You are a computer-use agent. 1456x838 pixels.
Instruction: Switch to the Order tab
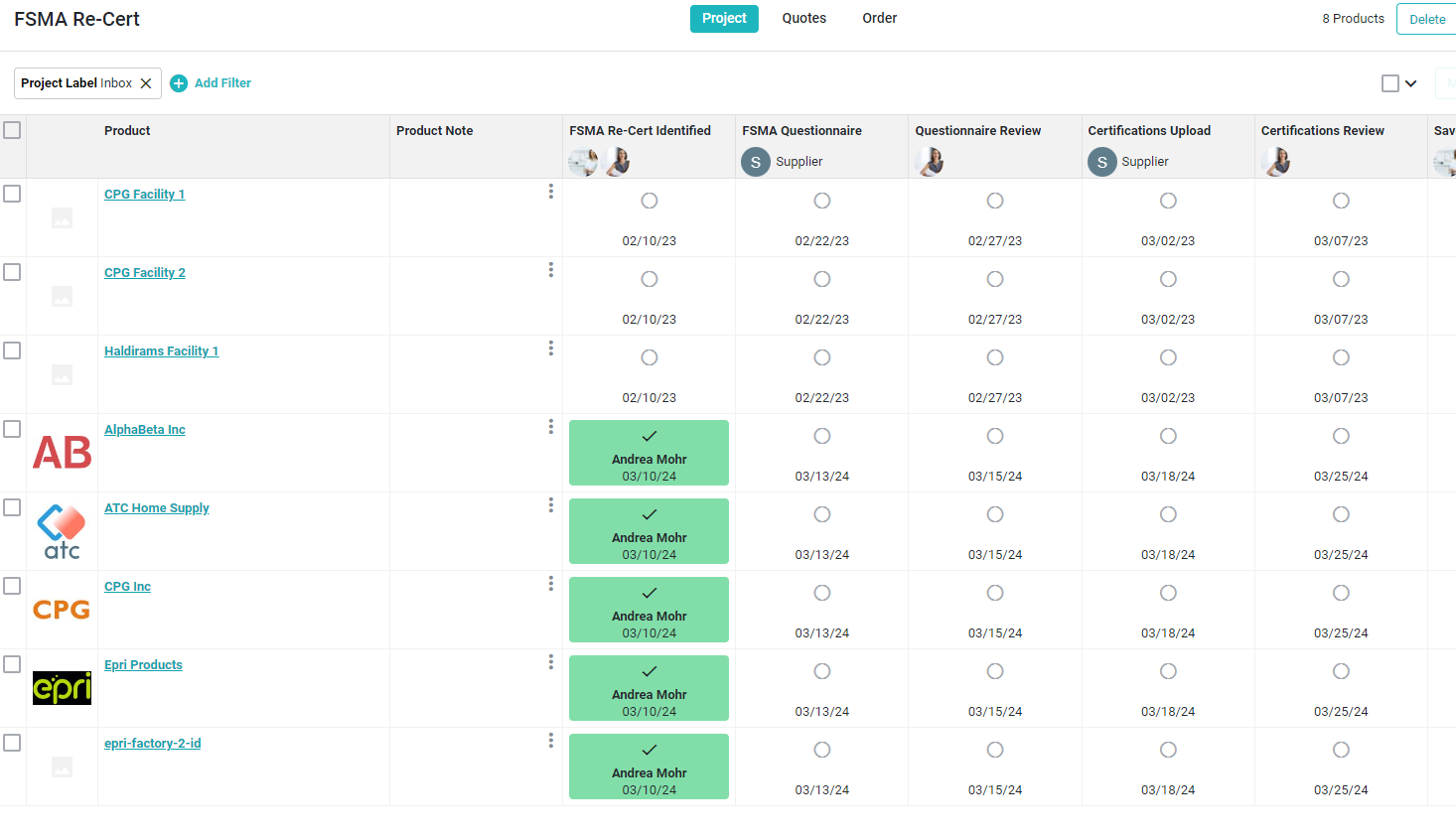879,19
